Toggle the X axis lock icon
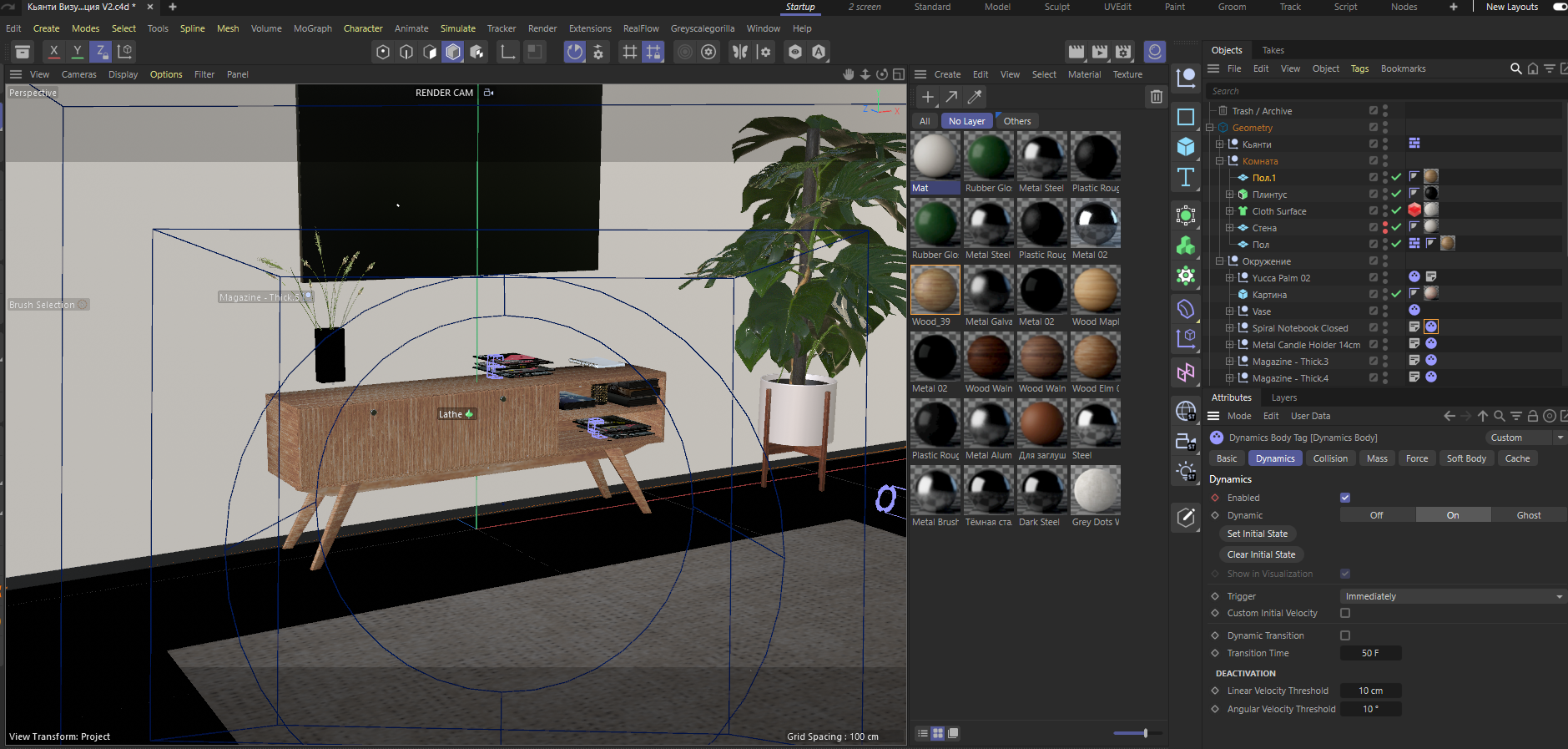 [53, 52]
